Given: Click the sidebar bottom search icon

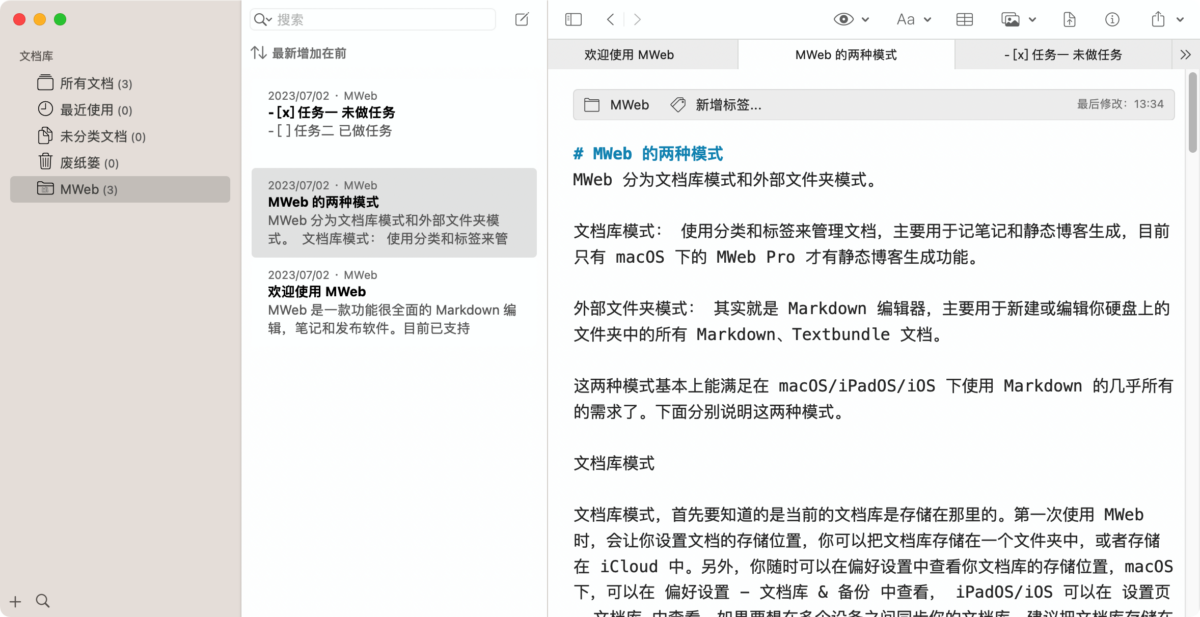Looking at the screenshot, I should pos(42,601).
